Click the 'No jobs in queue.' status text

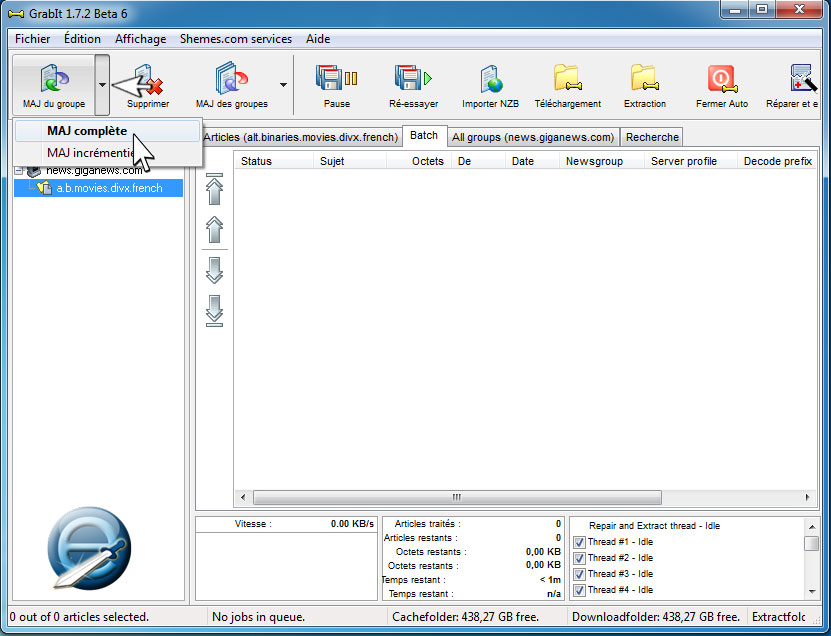coord(259,617)
